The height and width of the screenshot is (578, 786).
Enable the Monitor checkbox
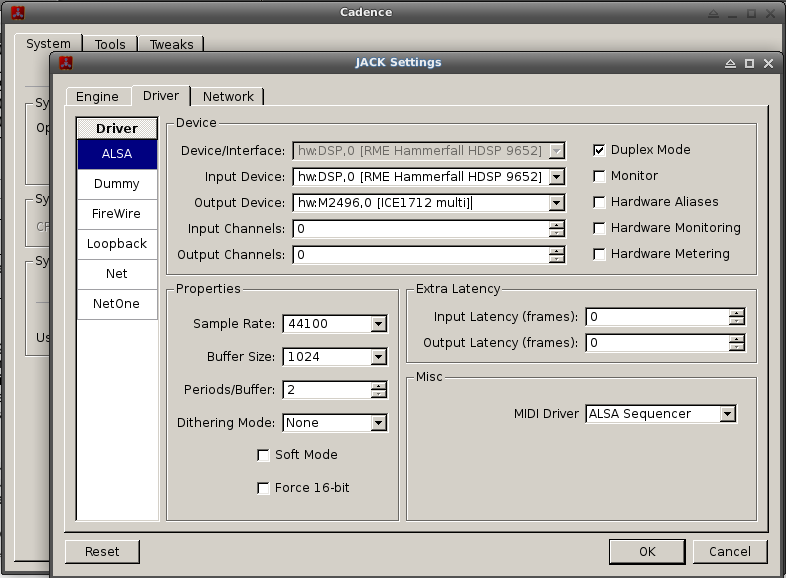pyautogui.click(x=599, y=176)
